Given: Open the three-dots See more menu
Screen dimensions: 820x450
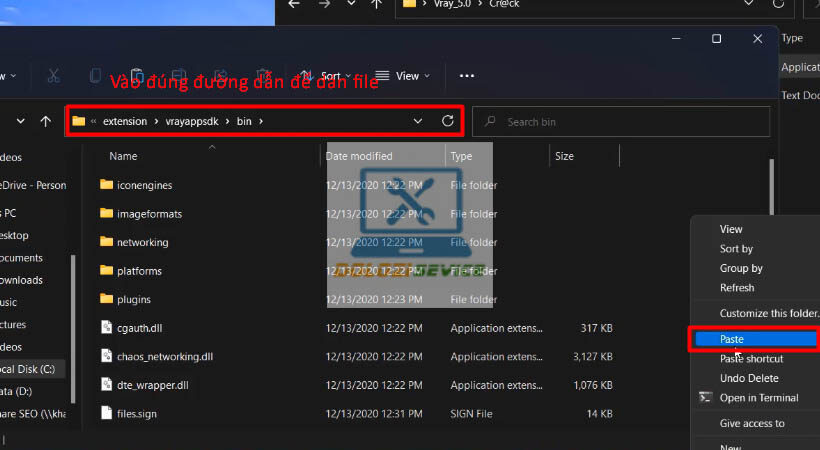Looking at the screenshot, I should pyautogui.click(x=466, y=76).
